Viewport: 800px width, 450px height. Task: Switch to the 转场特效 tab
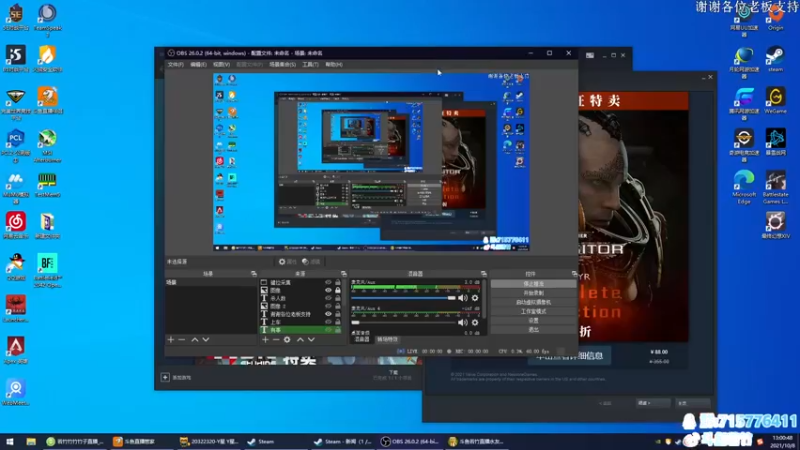[x=387, y=339]
